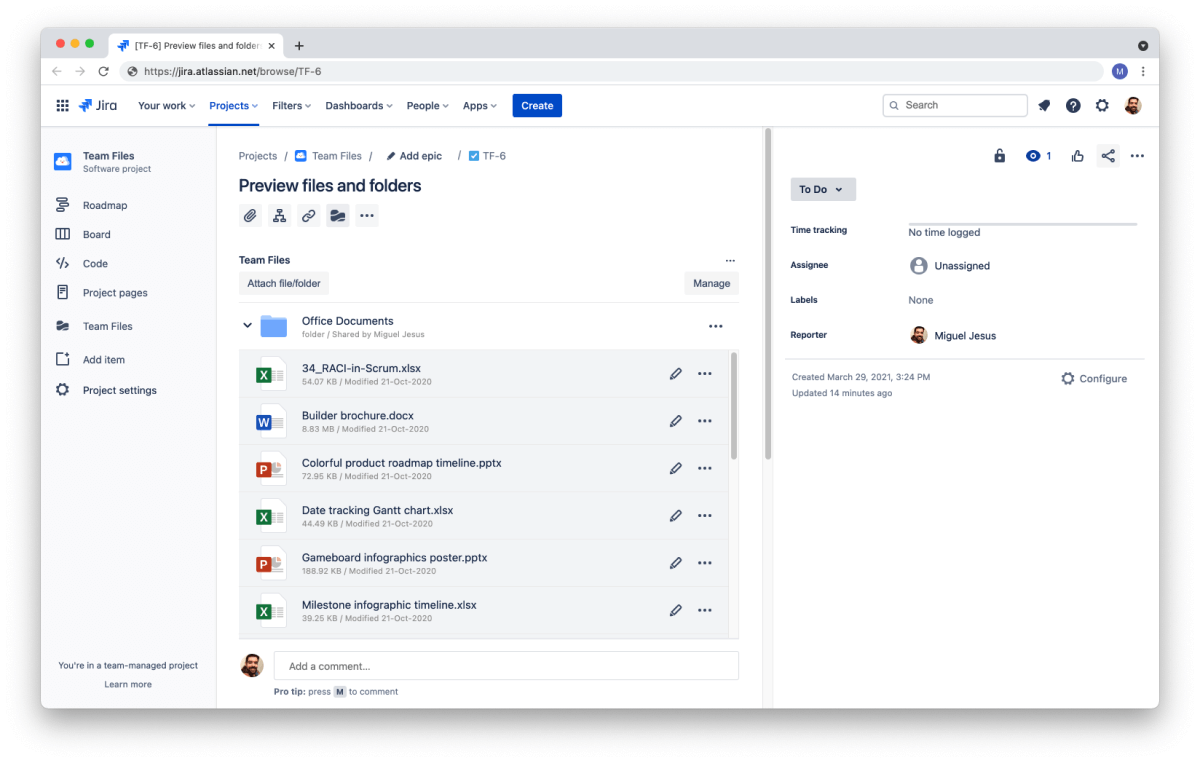
Task: Open more options for 34_RACI-in-Scrum.xlsx
Action: point(705,374)
